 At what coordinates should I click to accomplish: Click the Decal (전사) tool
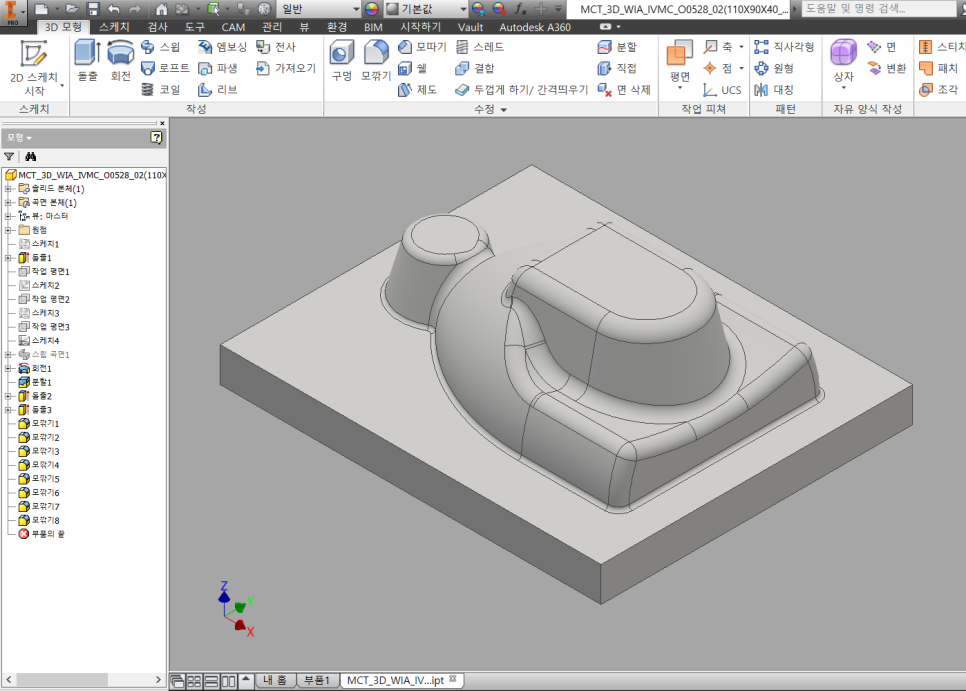276,47
